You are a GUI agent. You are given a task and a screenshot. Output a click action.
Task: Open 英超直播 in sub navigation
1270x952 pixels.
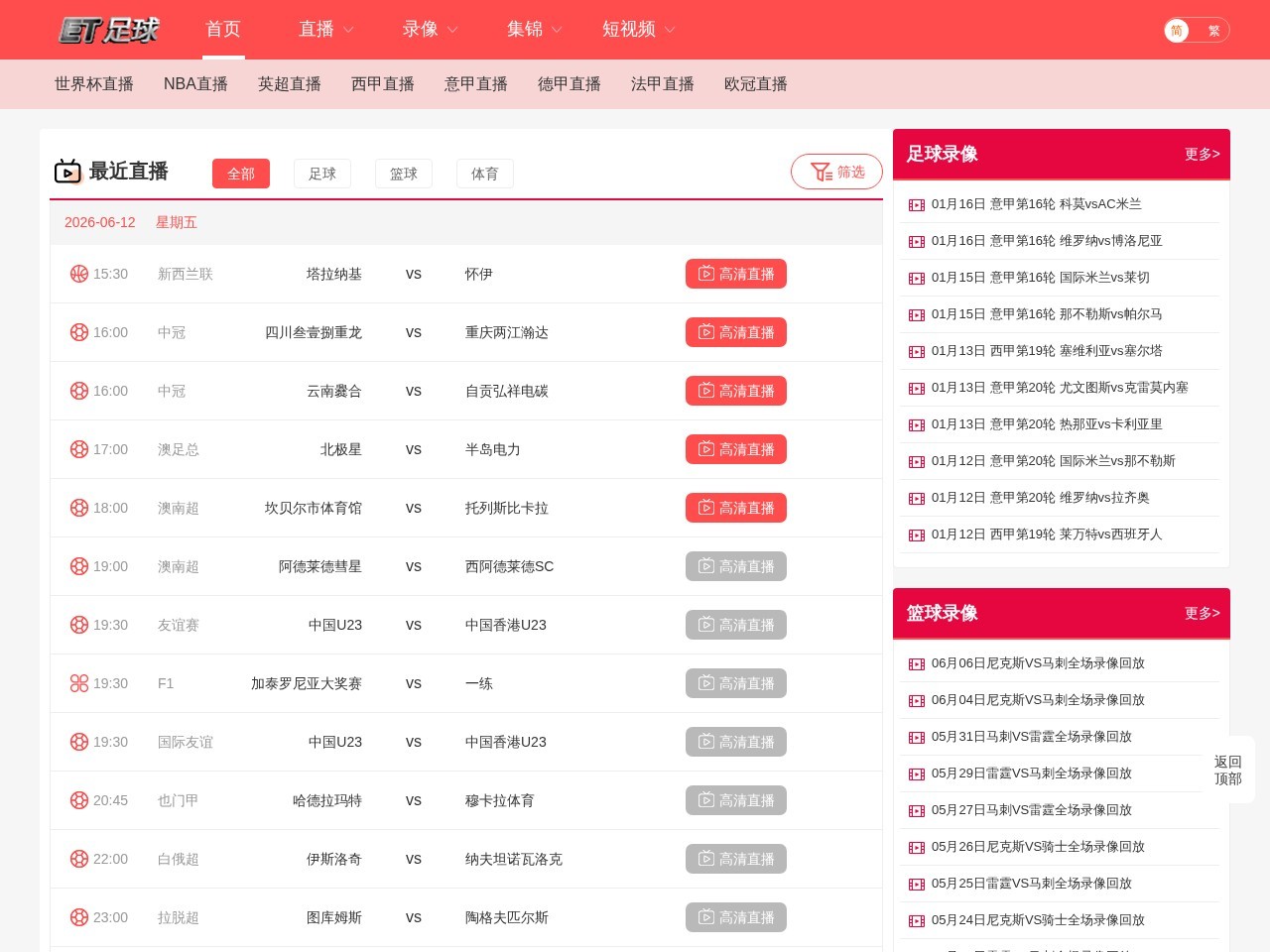click(x=290, y=84)
